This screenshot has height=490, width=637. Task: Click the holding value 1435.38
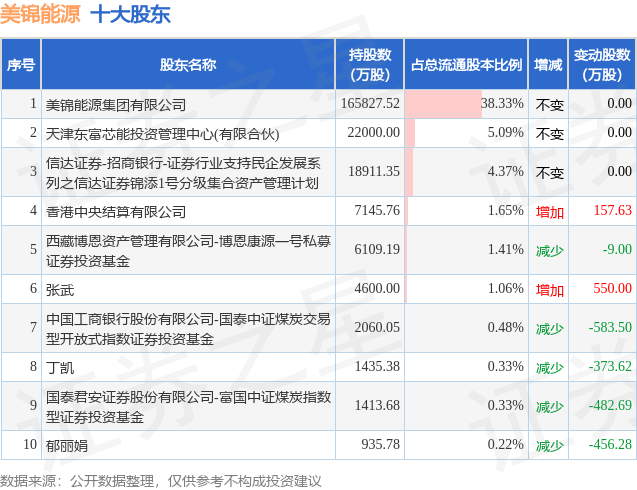coord(377,366)
